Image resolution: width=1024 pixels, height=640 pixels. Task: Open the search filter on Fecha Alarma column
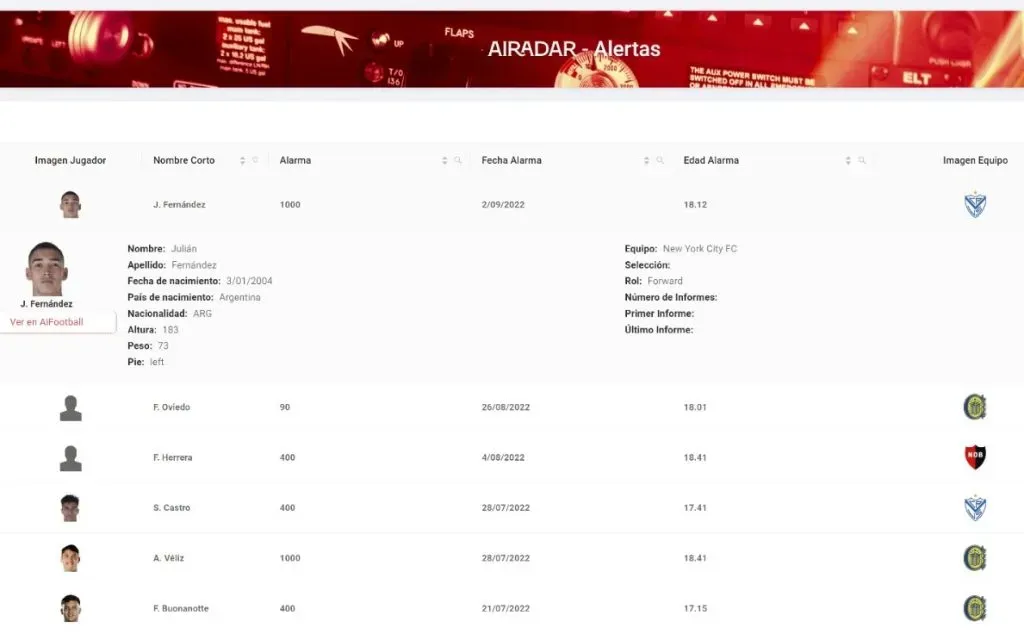tap(659, 160)
